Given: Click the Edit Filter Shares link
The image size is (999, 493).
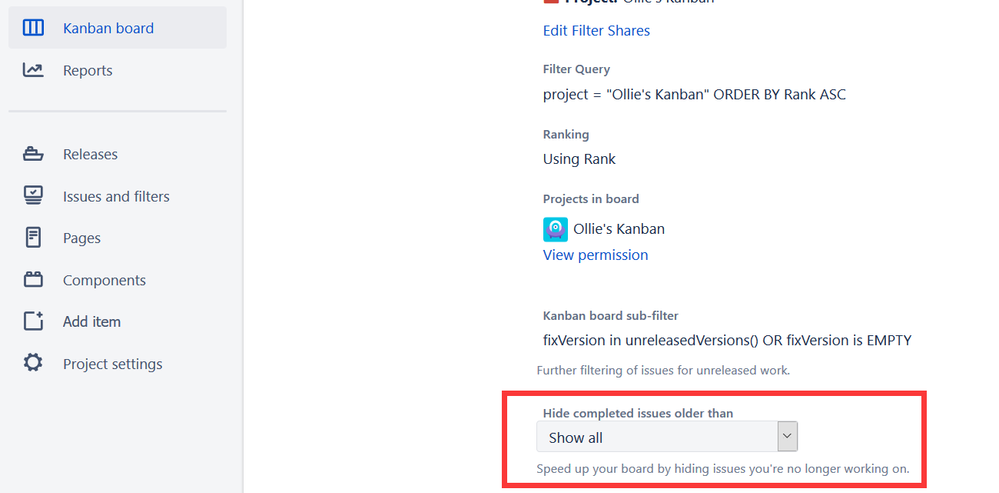Looking at the screenshot, I should coord(596,31).
